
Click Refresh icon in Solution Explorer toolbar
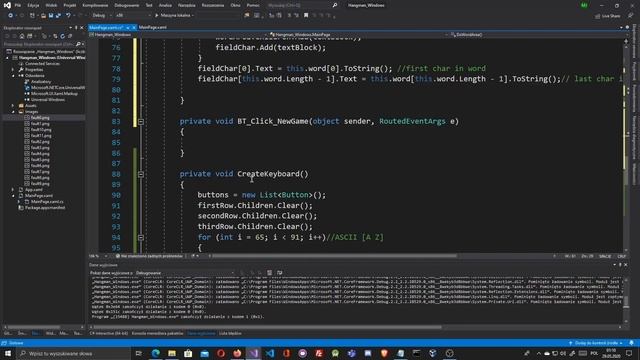pos(62,36)
